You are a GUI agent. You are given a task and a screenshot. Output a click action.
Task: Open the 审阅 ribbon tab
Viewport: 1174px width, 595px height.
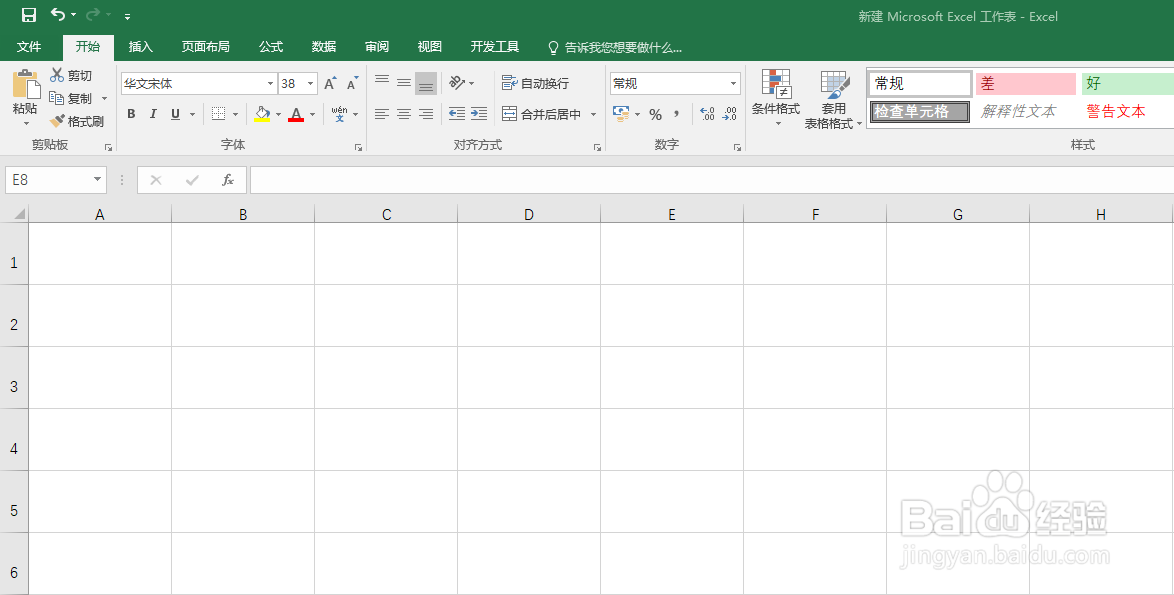tap(376, 46)
